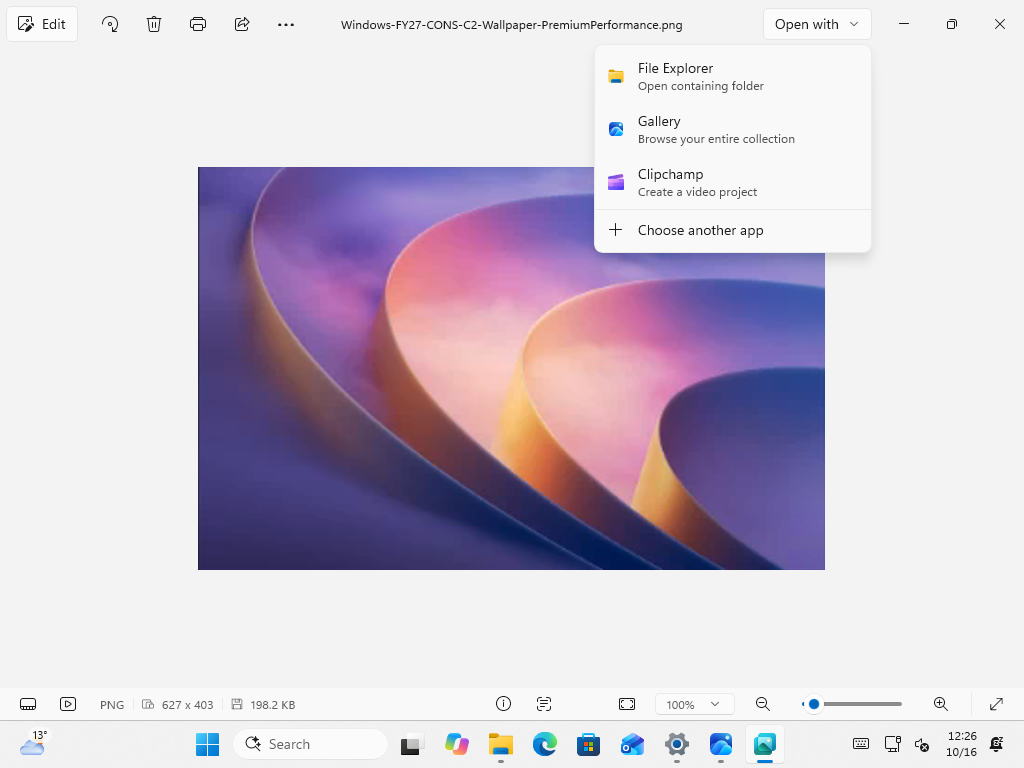Viewport: 1024px width, 768px height.
Task: Click the taskbar Search box
Action: 310,744
